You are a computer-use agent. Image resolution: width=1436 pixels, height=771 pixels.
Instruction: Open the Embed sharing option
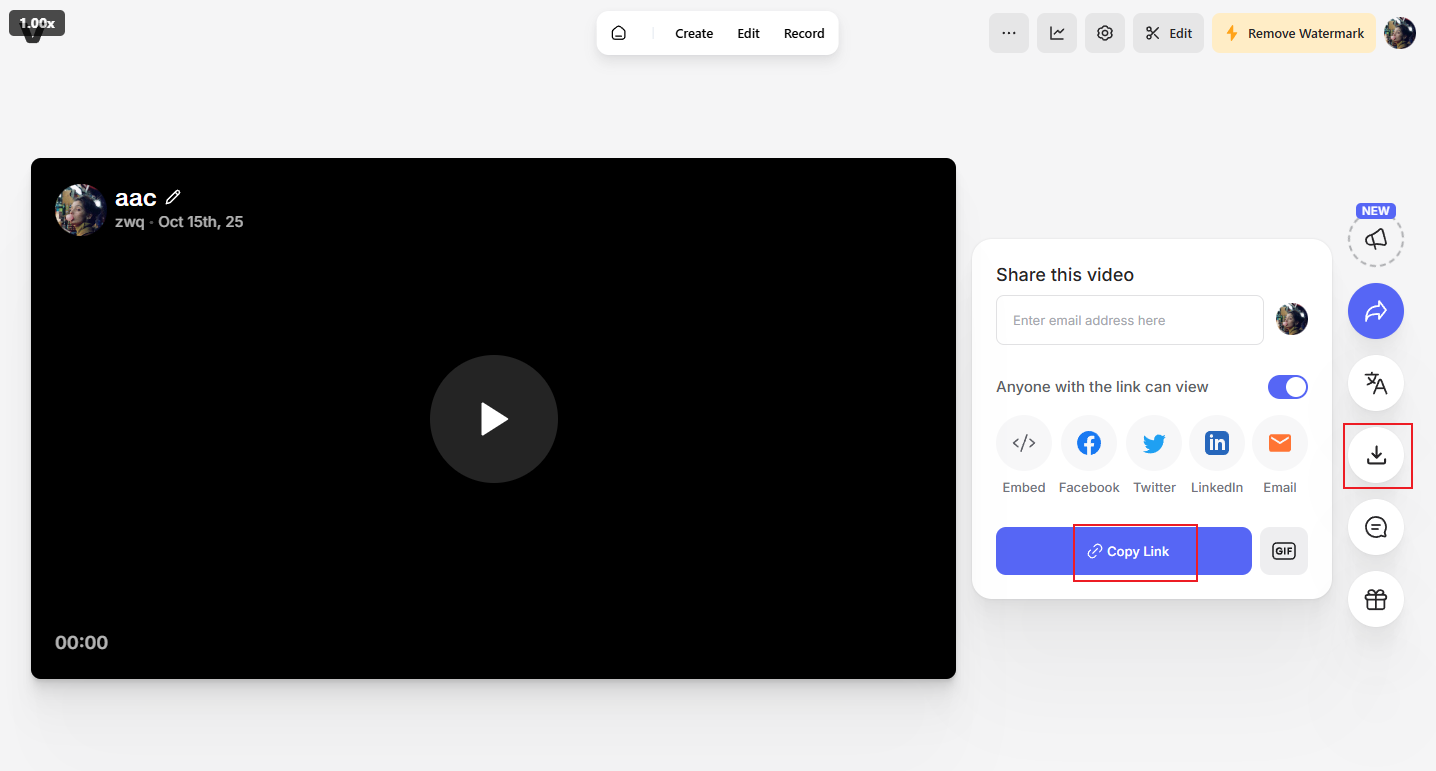click(1023, 443)
